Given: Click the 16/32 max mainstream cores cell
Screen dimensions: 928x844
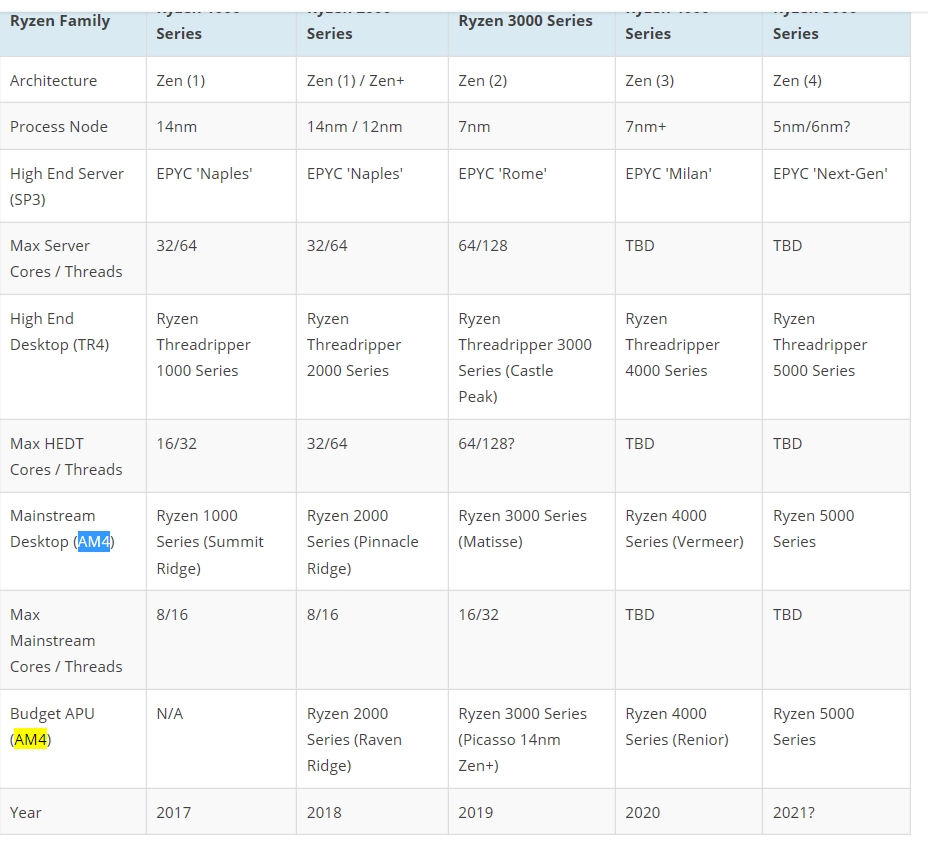Looking at the screenshot, I should 478,615.
